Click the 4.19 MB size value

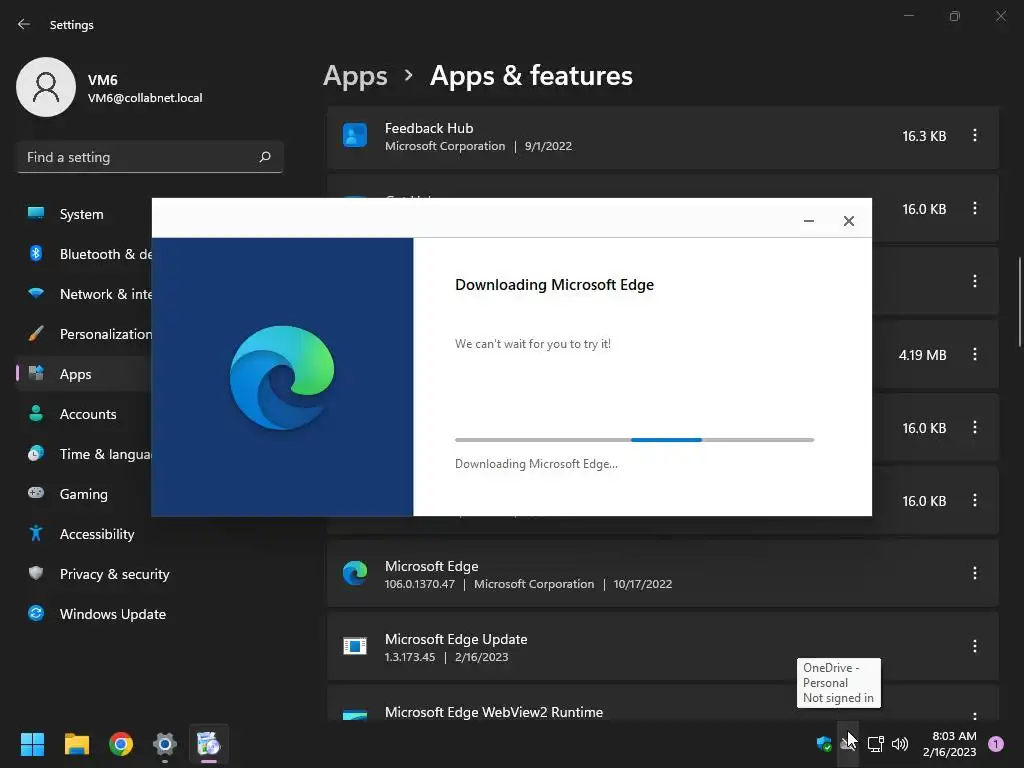pos(922,355)
